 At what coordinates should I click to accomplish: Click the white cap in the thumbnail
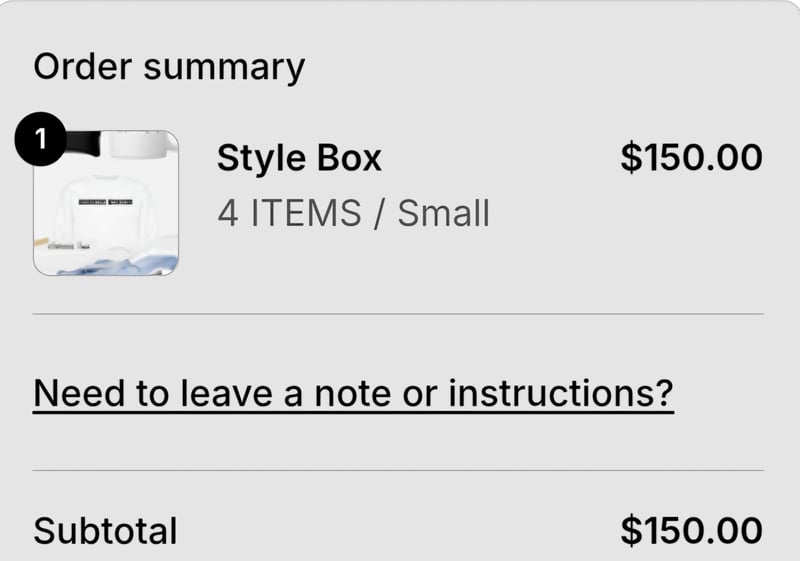(138, 144)
